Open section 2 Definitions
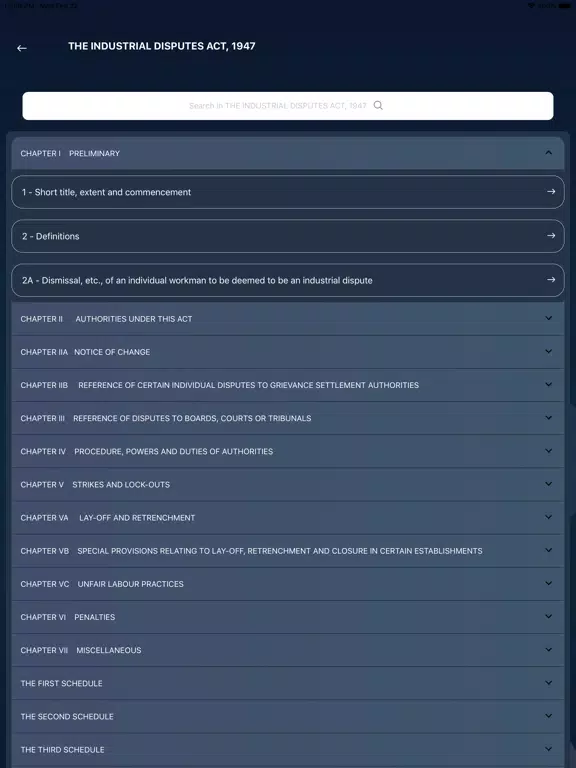Image resolution: width=576 pixels, height=768 pixels. pyautogui.click(x=288, y=236)
